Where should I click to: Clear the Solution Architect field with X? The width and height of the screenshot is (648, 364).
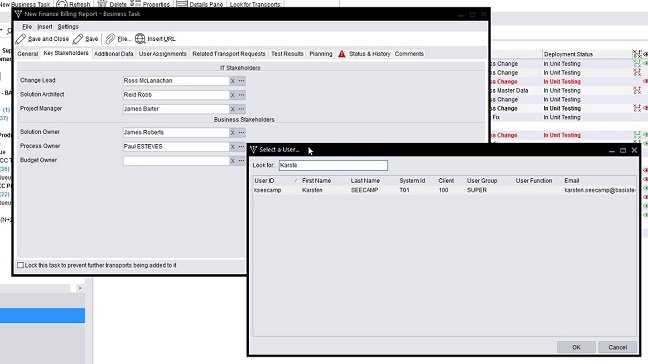[232, 95]
